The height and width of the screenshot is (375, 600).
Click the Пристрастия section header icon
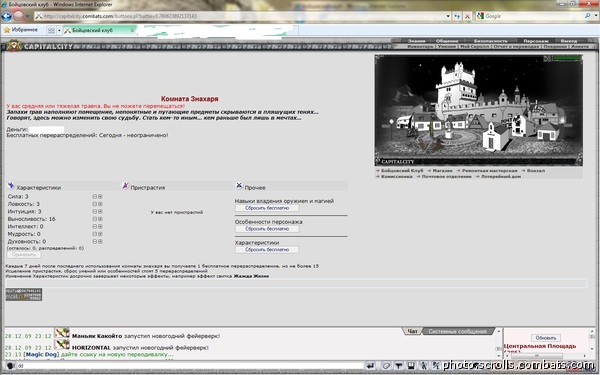[x=125, y=186]
